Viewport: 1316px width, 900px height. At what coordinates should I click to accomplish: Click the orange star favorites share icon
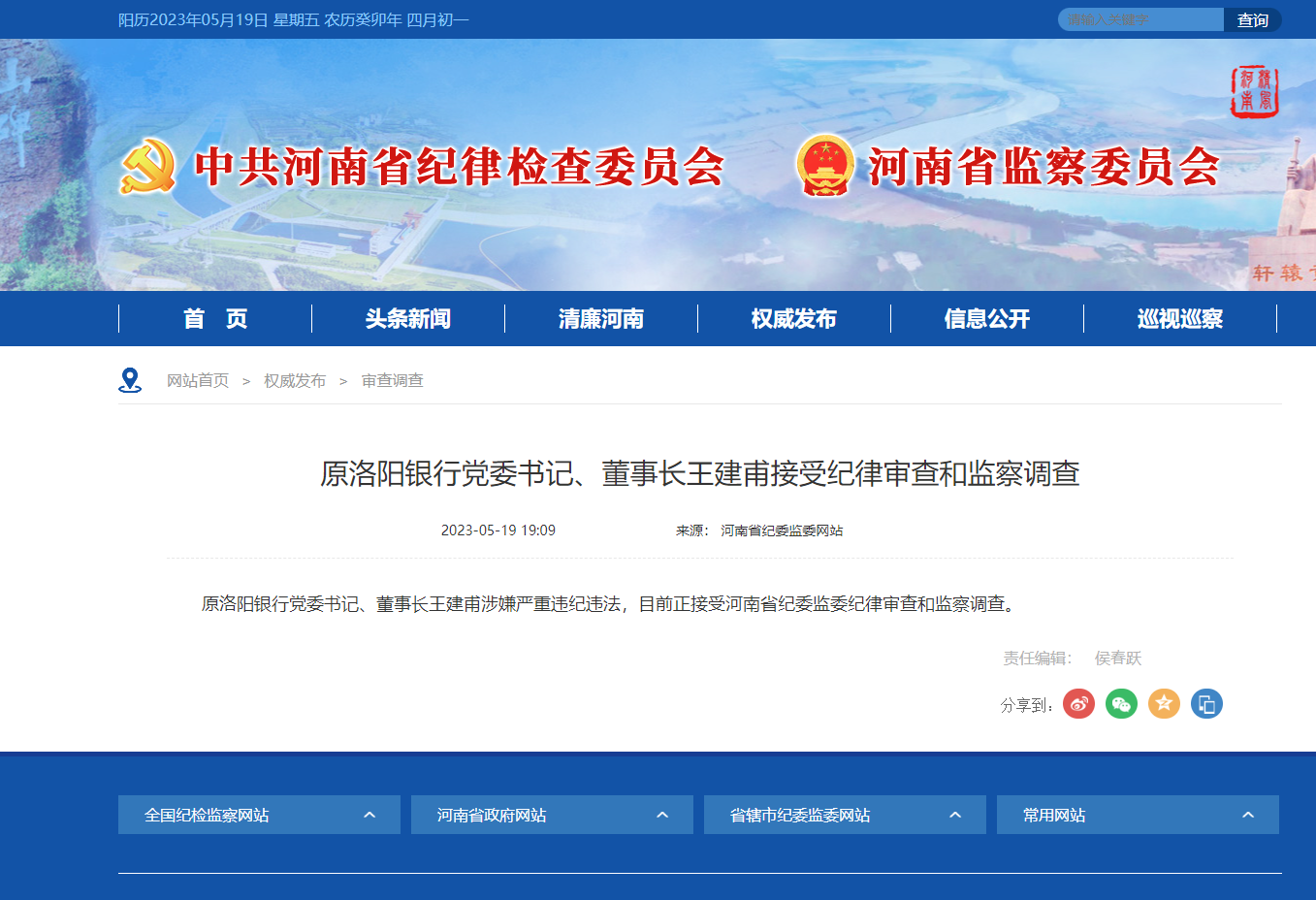tap(1164, 704)
